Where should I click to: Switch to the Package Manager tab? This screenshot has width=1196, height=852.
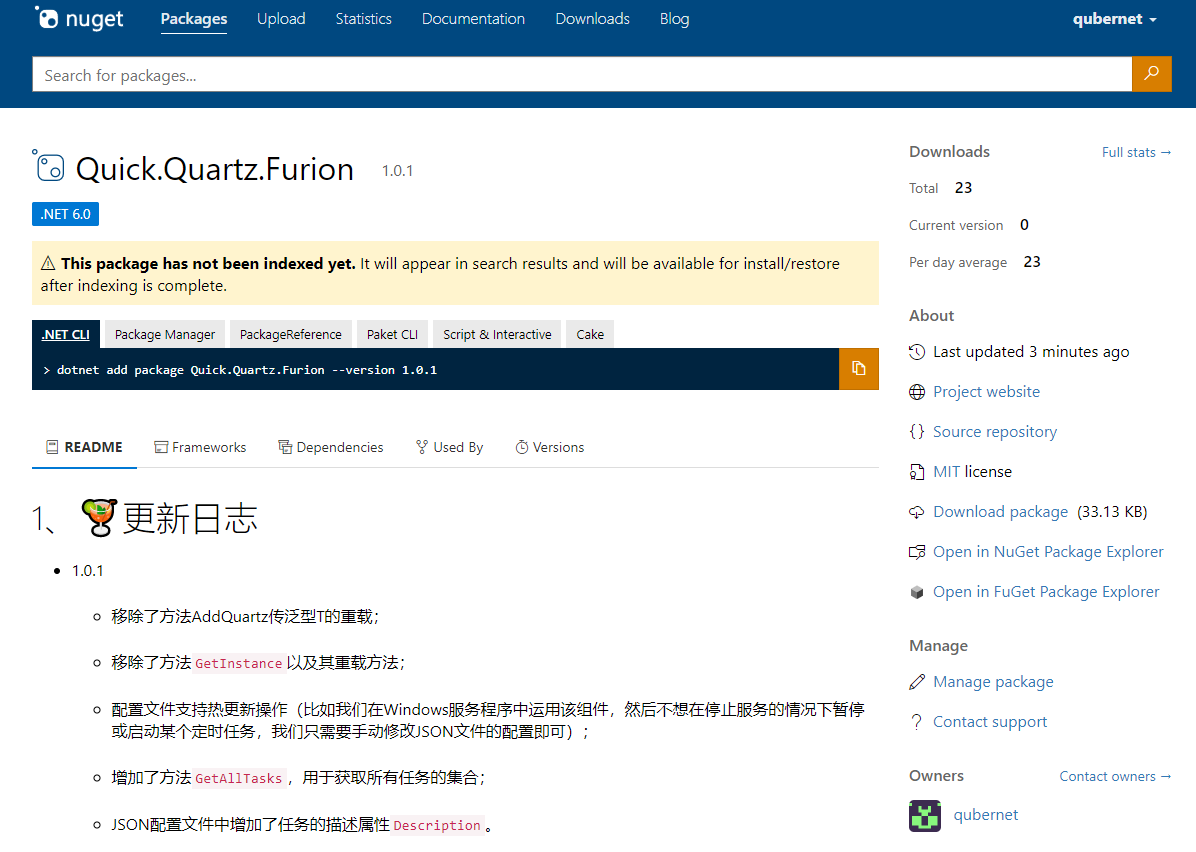pos(163,333)
